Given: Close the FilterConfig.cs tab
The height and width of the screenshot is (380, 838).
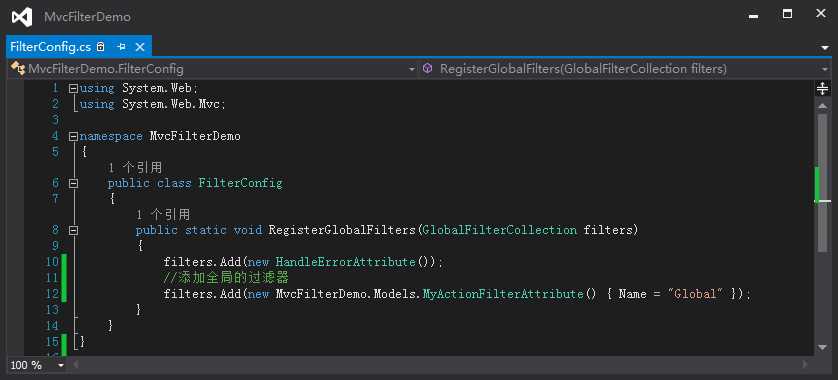Looking at the screenshot, I should pos(139,47).
